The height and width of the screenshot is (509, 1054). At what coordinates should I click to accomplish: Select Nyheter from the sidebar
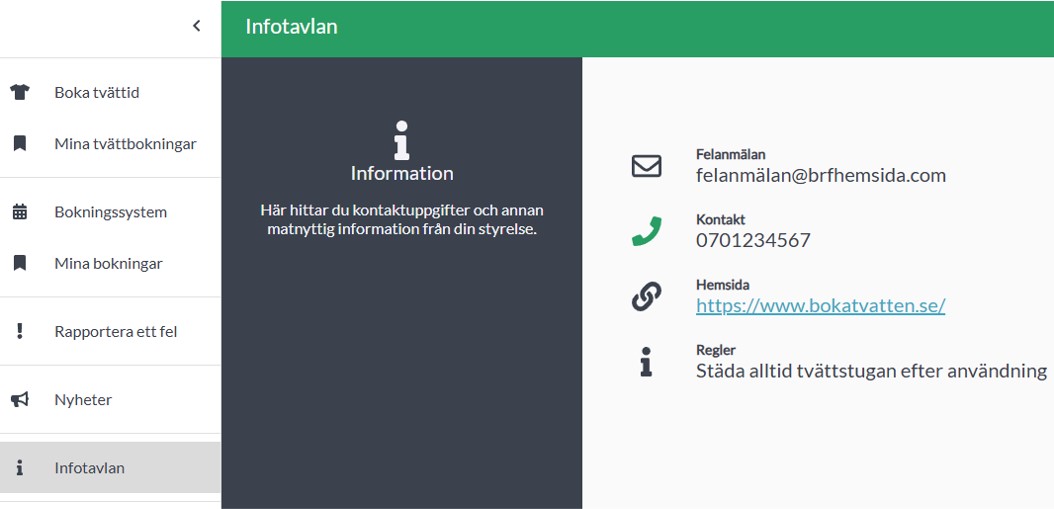click(x=83, y=399)
